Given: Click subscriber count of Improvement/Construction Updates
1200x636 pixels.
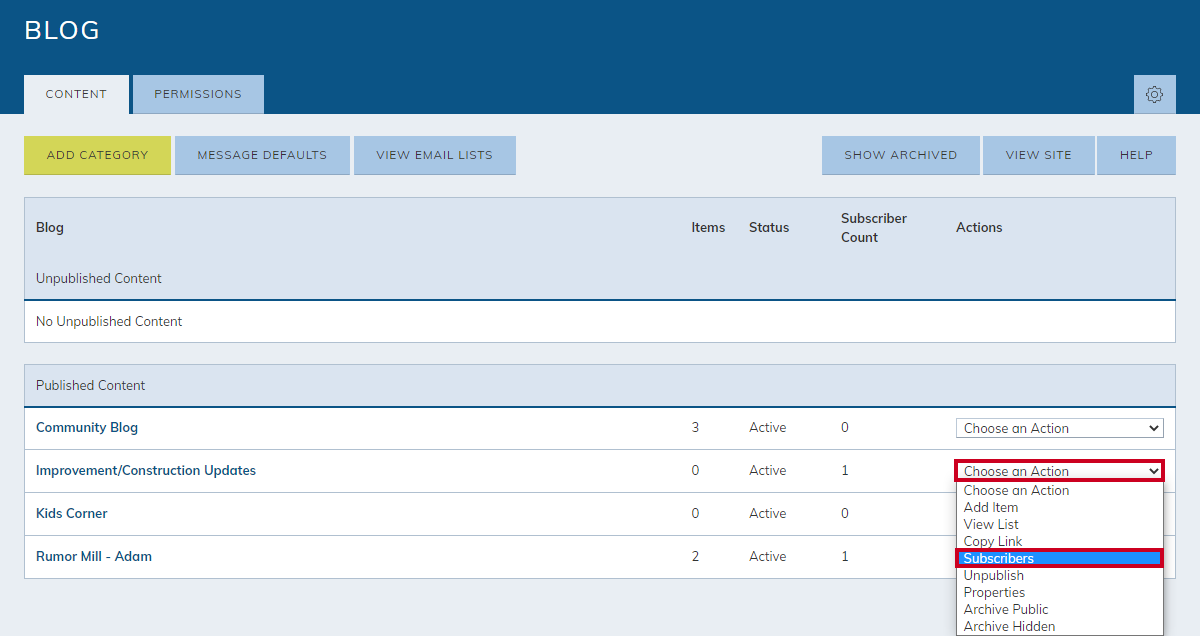Looking at the screenshot, I should [845, 470].
